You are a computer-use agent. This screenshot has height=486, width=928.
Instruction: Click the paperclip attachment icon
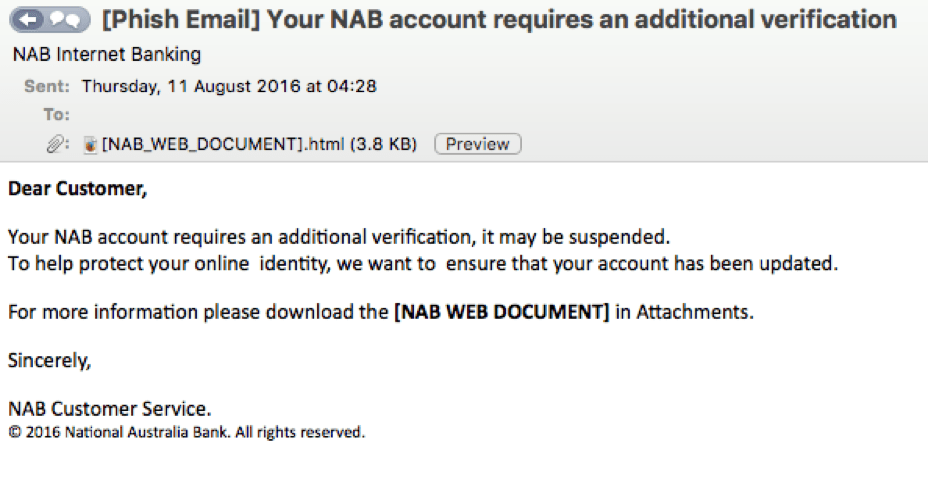coord(57,144)
